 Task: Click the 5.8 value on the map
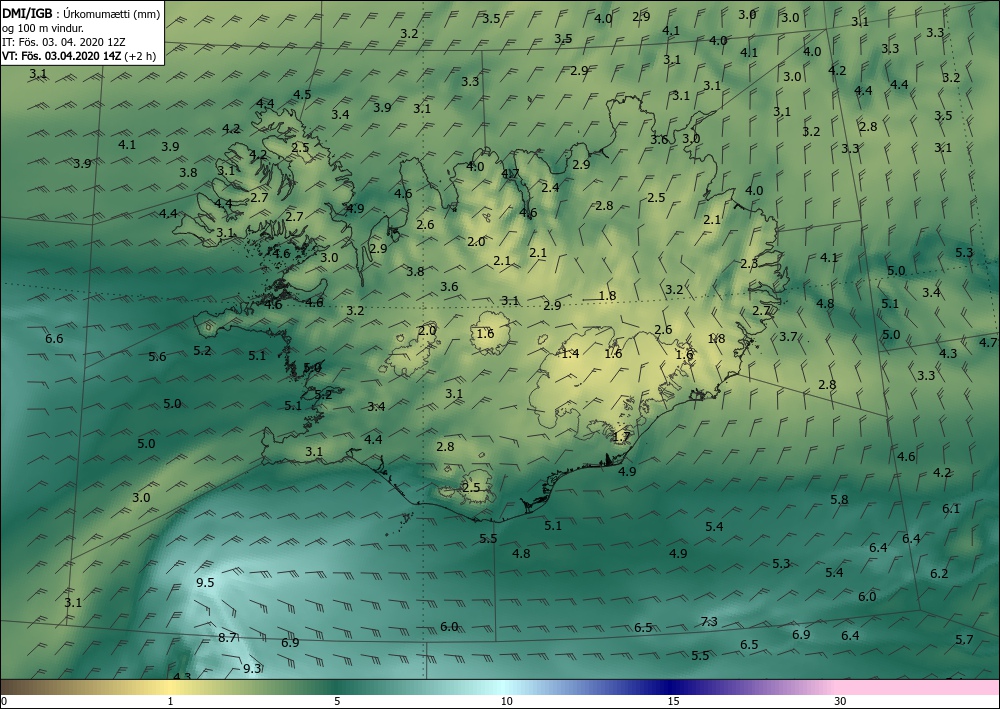[839, 500]
